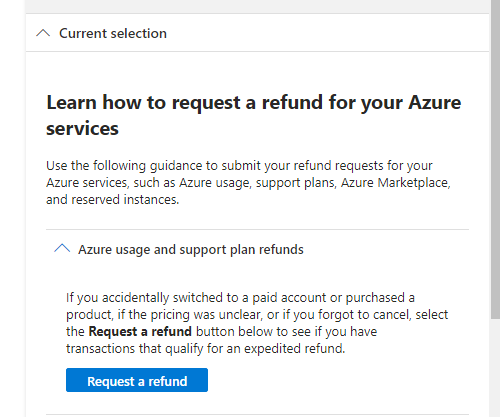Click the vertical scrollbar thumb
This screenshot has width=500, height=417.
coord(495,159)
